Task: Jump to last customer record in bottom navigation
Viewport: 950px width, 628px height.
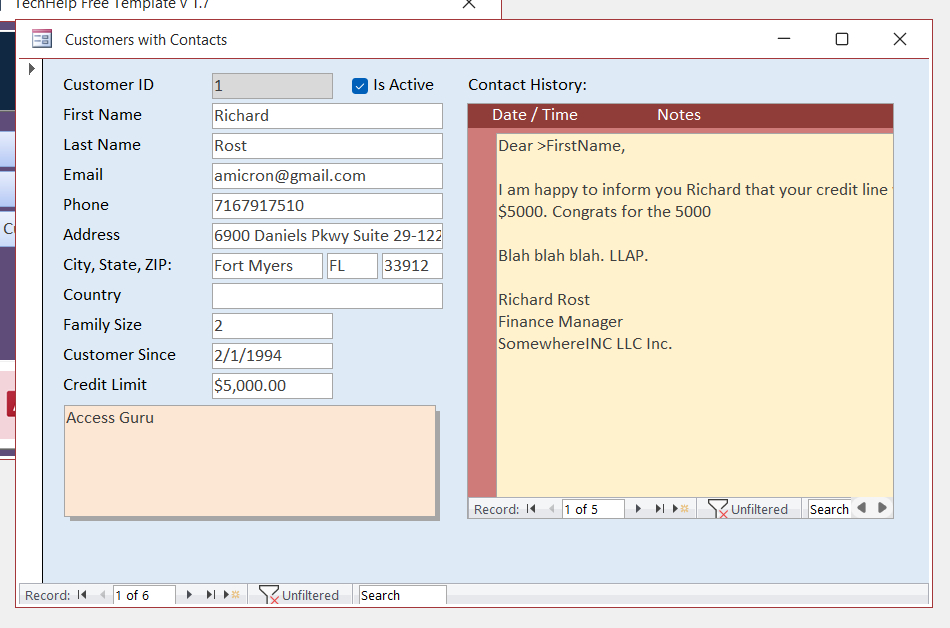Action: [x=211, y=595]
